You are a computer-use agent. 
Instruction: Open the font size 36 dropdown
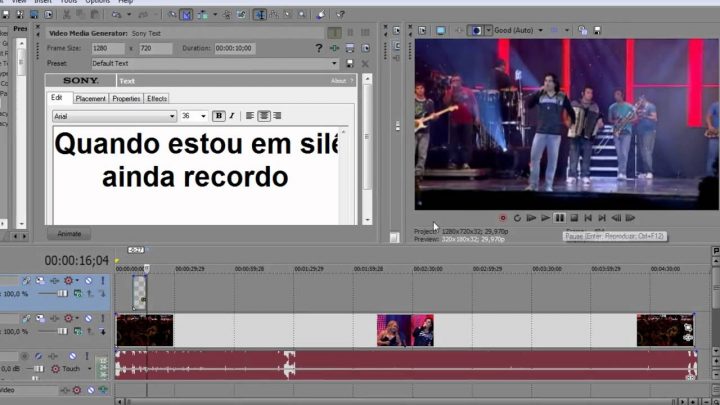click(193, 116)
